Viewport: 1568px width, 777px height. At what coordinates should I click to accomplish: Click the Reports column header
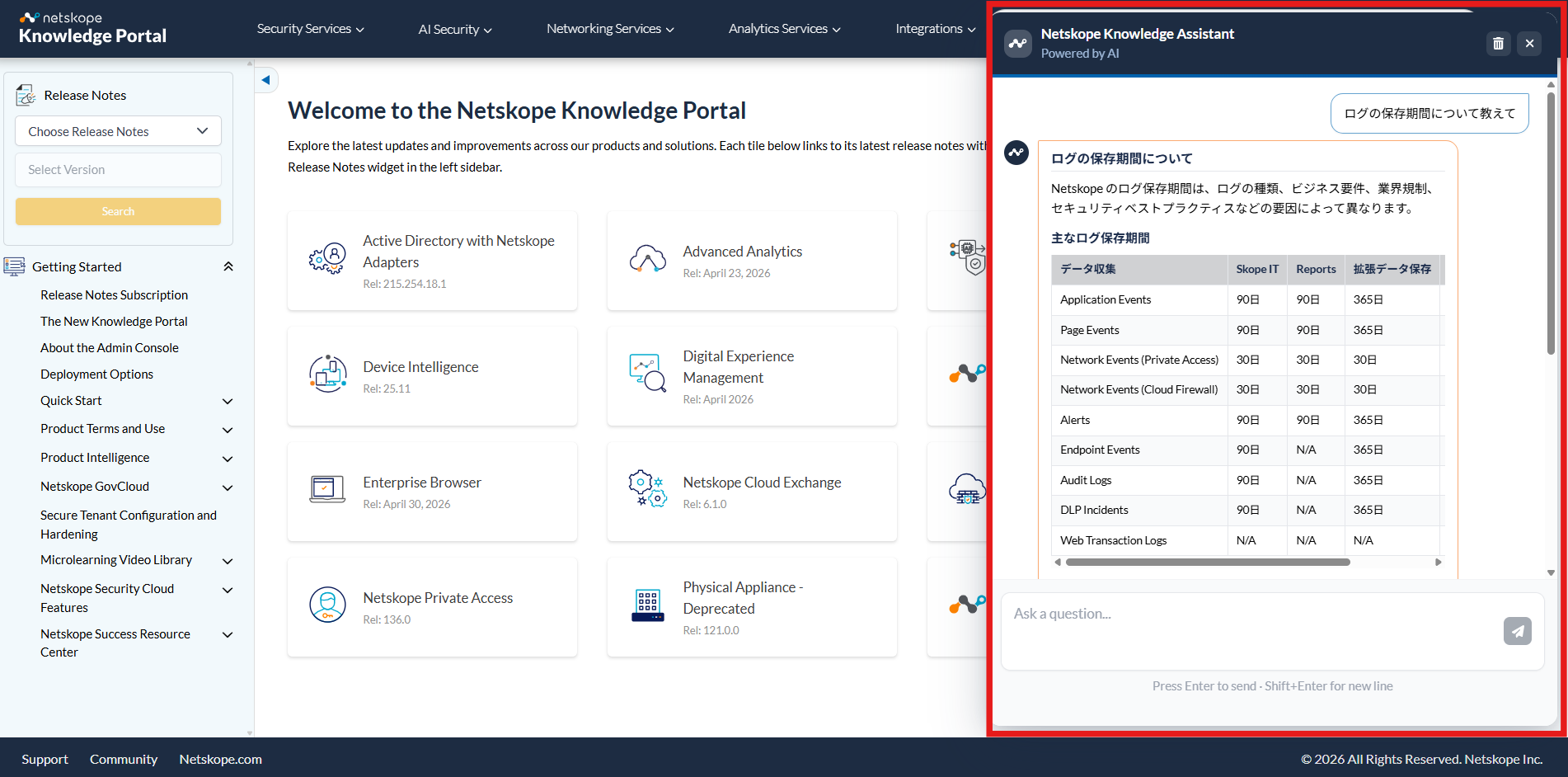pos(1316,270)
